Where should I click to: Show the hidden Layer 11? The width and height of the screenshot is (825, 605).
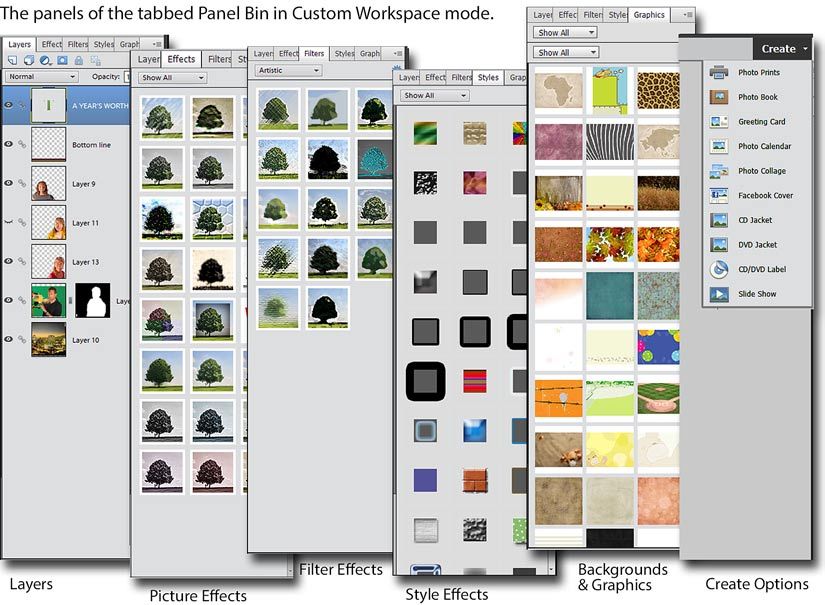pyautogui.click(x=8, y=223)
